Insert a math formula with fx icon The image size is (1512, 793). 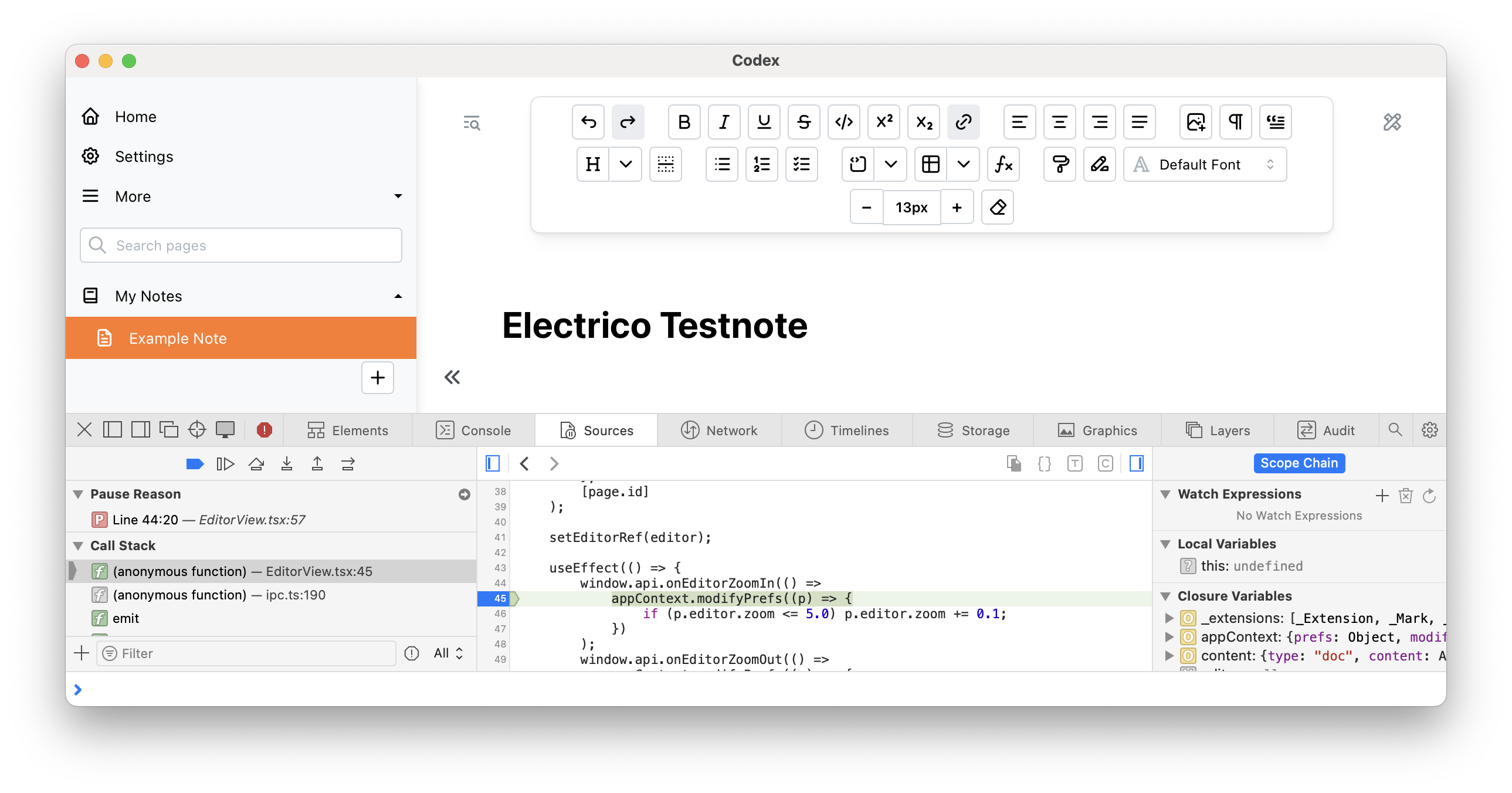(x=1003, y=164)
